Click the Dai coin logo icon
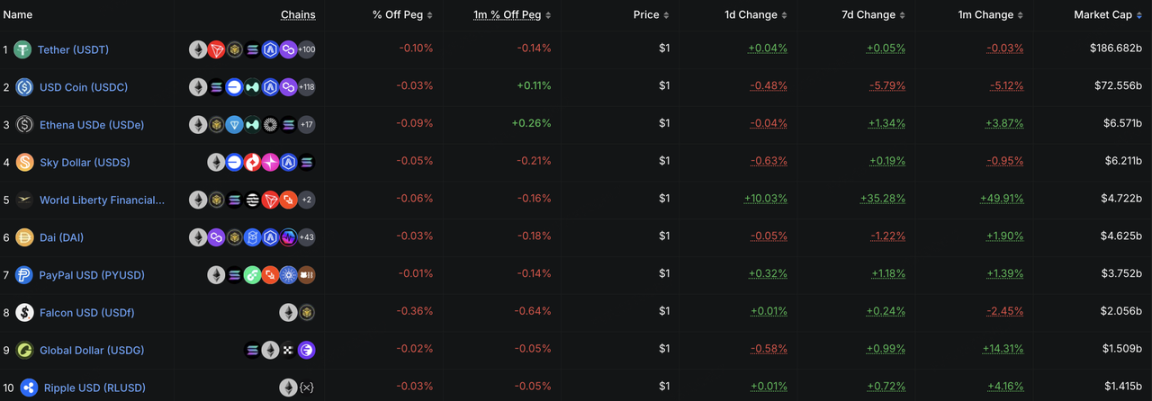This screenshot has width=1152, height=401. pyautogui.click(x=24, y=238)
